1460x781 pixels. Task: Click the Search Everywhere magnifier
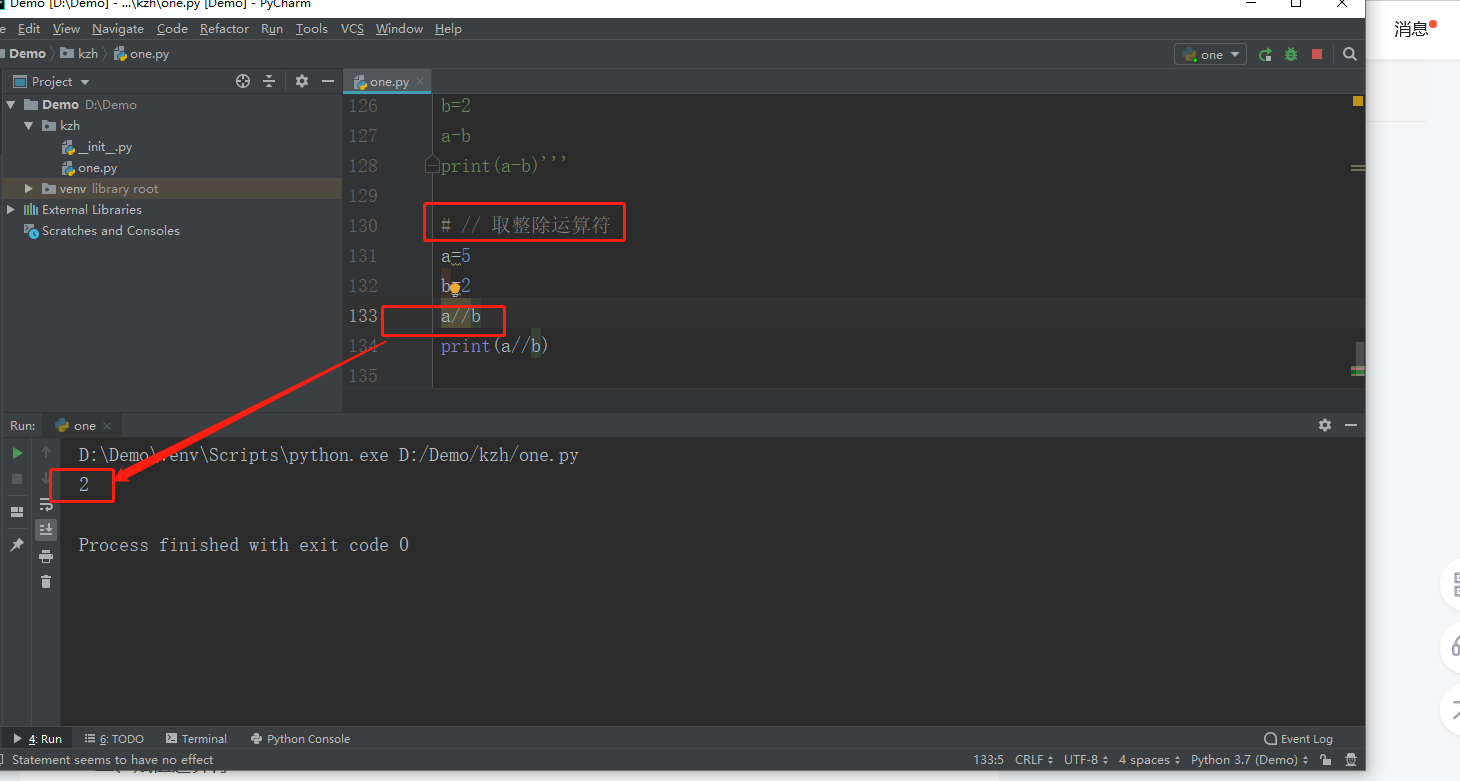1349,54
